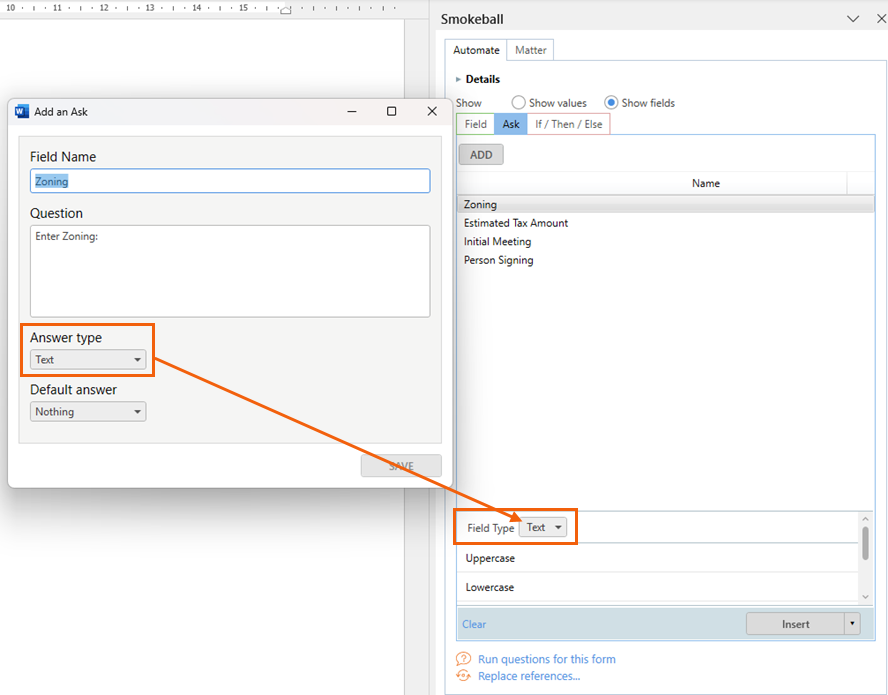Select Estimated Tax Amount in the list
Screen dimensions: 888x695
pyautogui.click(x=665, y=223)
